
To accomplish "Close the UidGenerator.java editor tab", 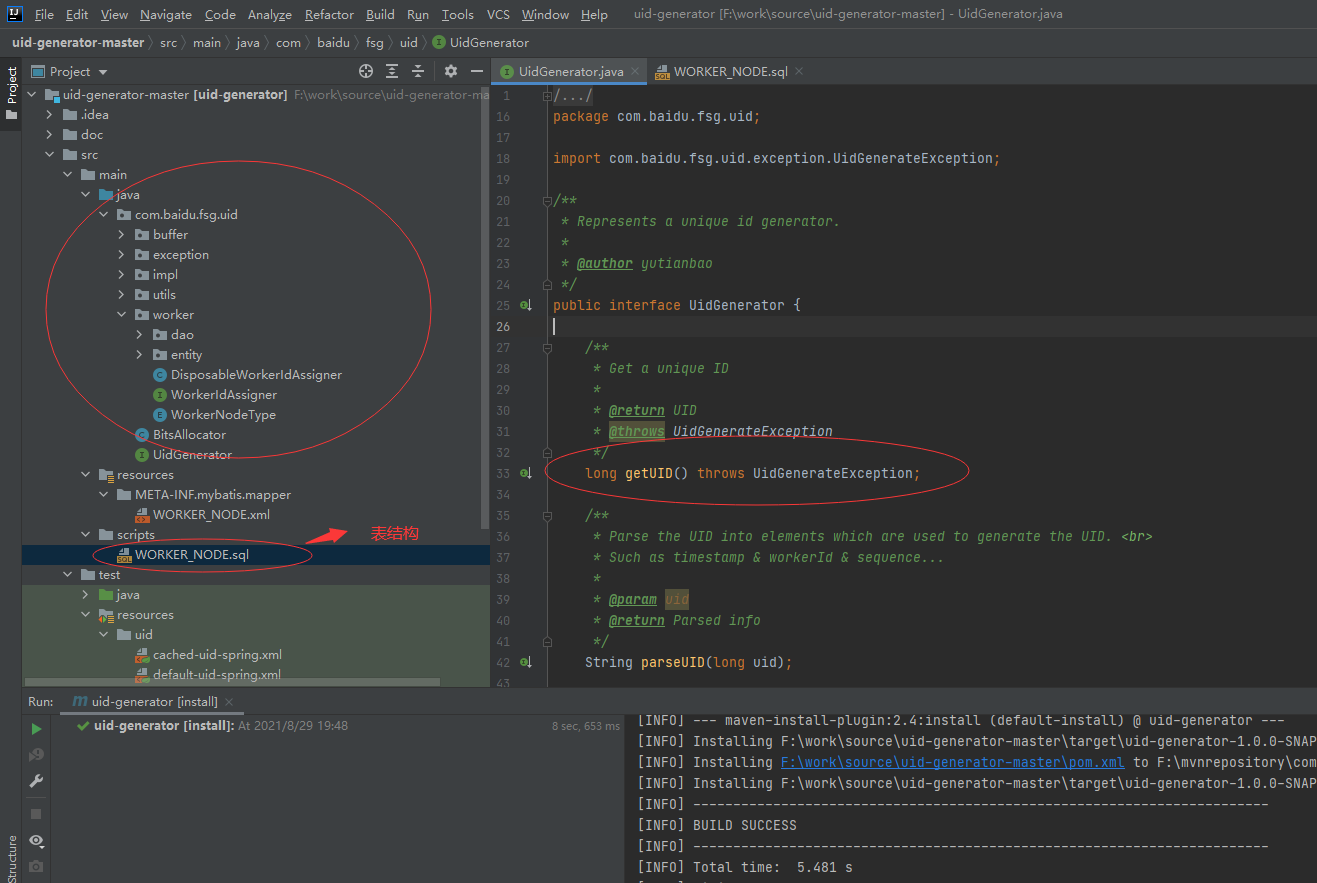I will coord(636,72).
